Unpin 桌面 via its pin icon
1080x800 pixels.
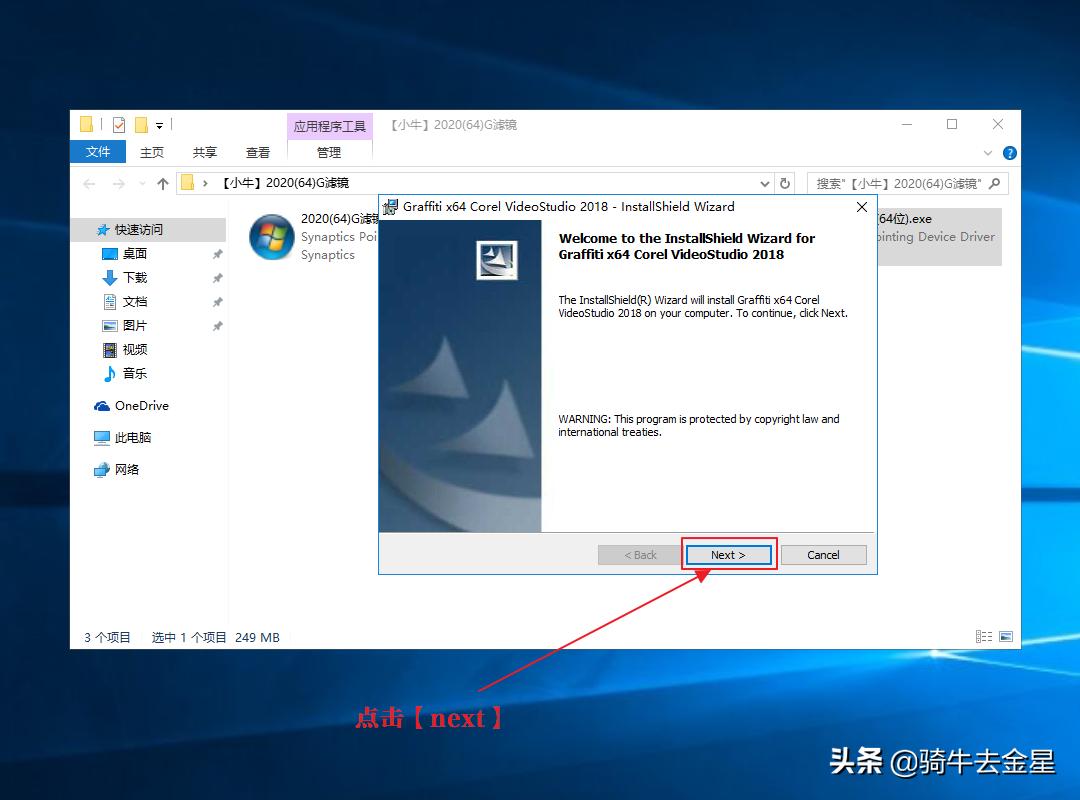click(217, 254)
